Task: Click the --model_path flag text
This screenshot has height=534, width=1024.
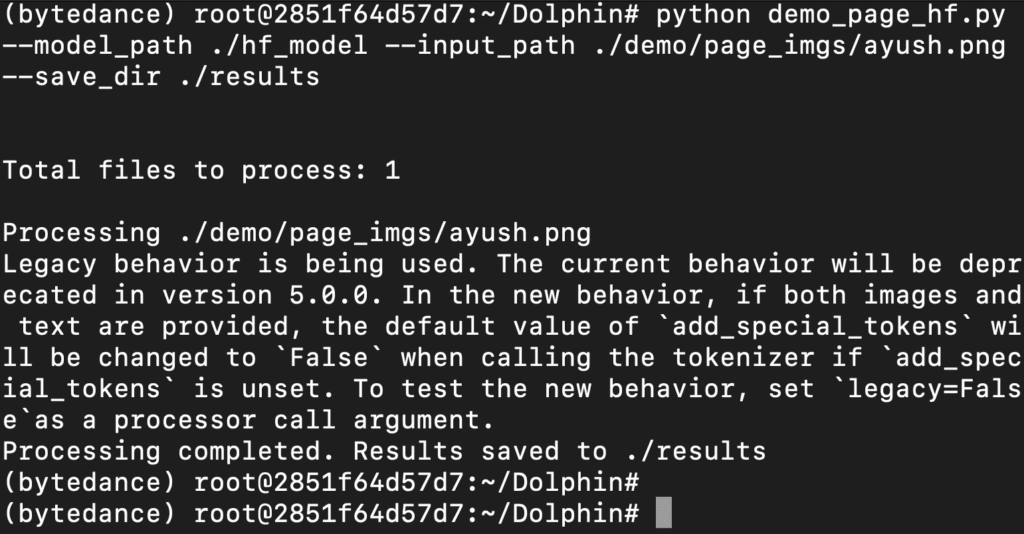Action: (98, 45)
